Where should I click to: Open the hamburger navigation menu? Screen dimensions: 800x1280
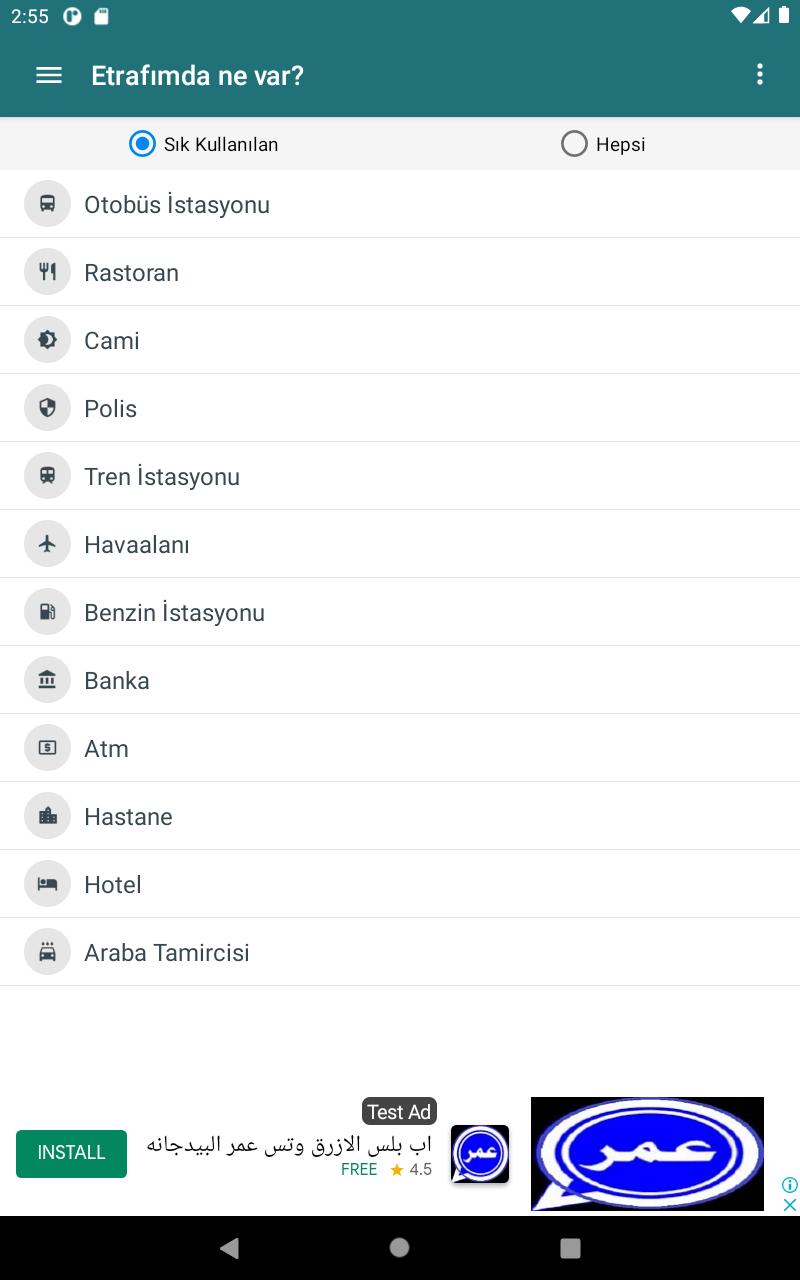click(x=49, y=75)
